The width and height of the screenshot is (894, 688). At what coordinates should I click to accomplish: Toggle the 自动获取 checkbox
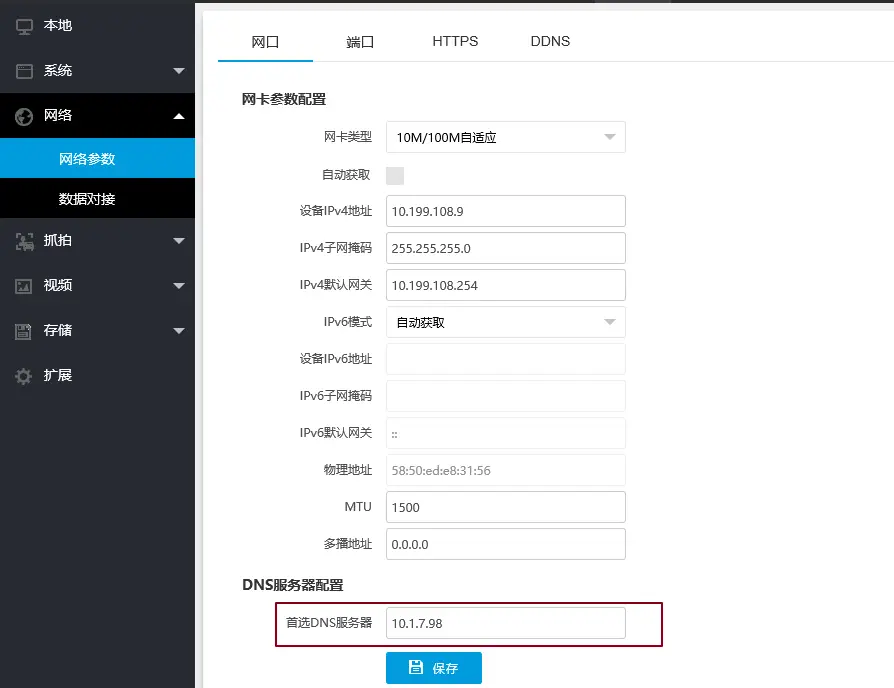click(x=395, y=176)
